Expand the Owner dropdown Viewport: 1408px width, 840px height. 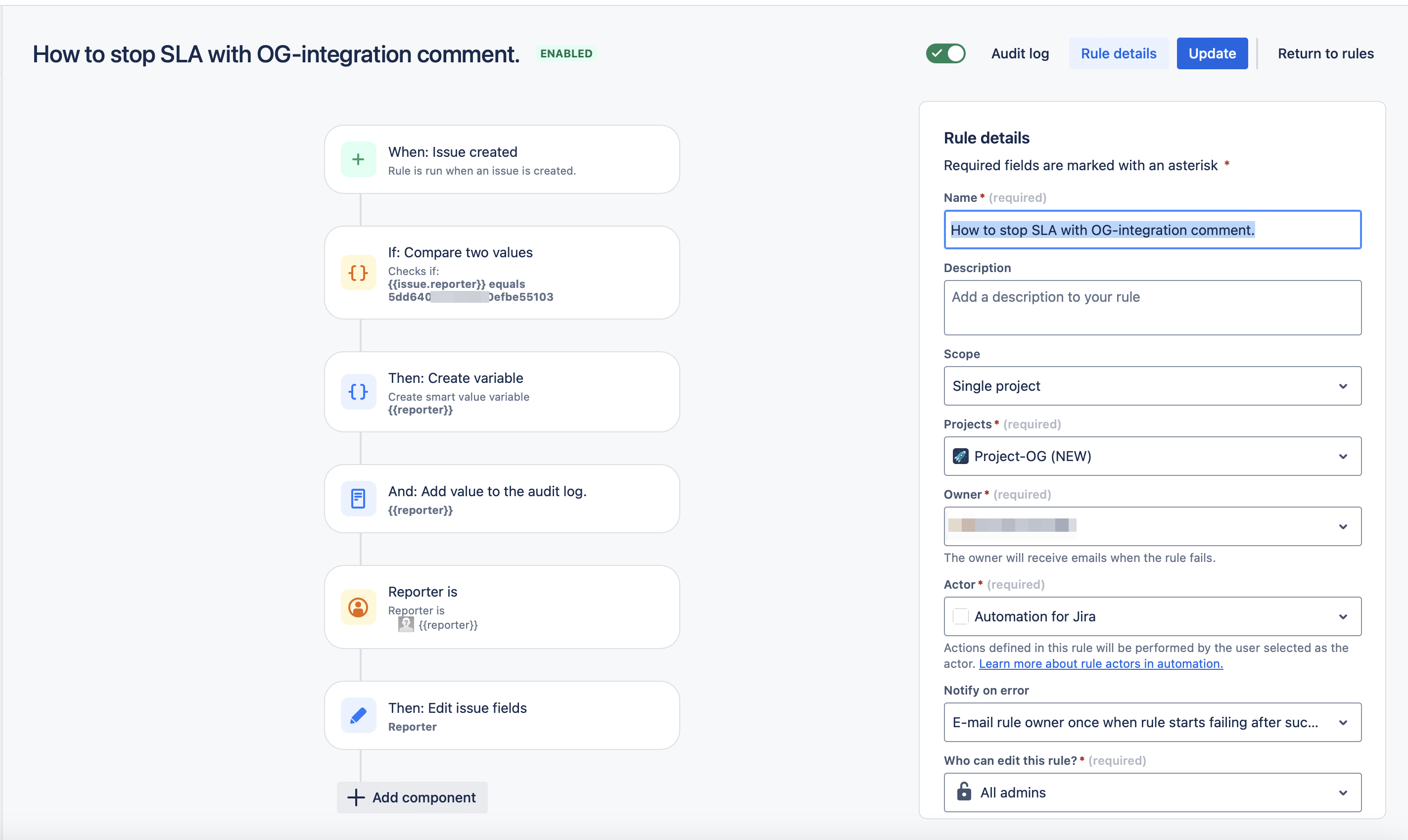coord(1152,526)
